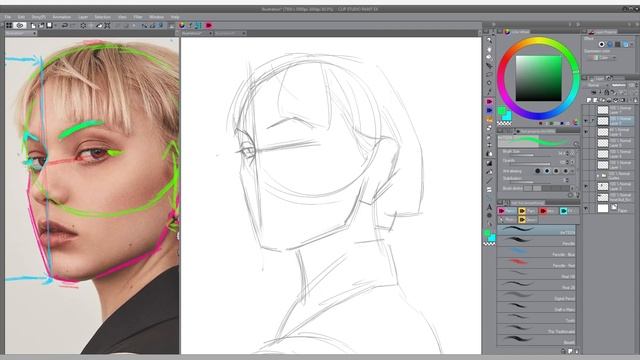This screenshot has width=640, height=360.
Task: Select the strongest anti-aliasing option
Action: [x=565, y=171]
